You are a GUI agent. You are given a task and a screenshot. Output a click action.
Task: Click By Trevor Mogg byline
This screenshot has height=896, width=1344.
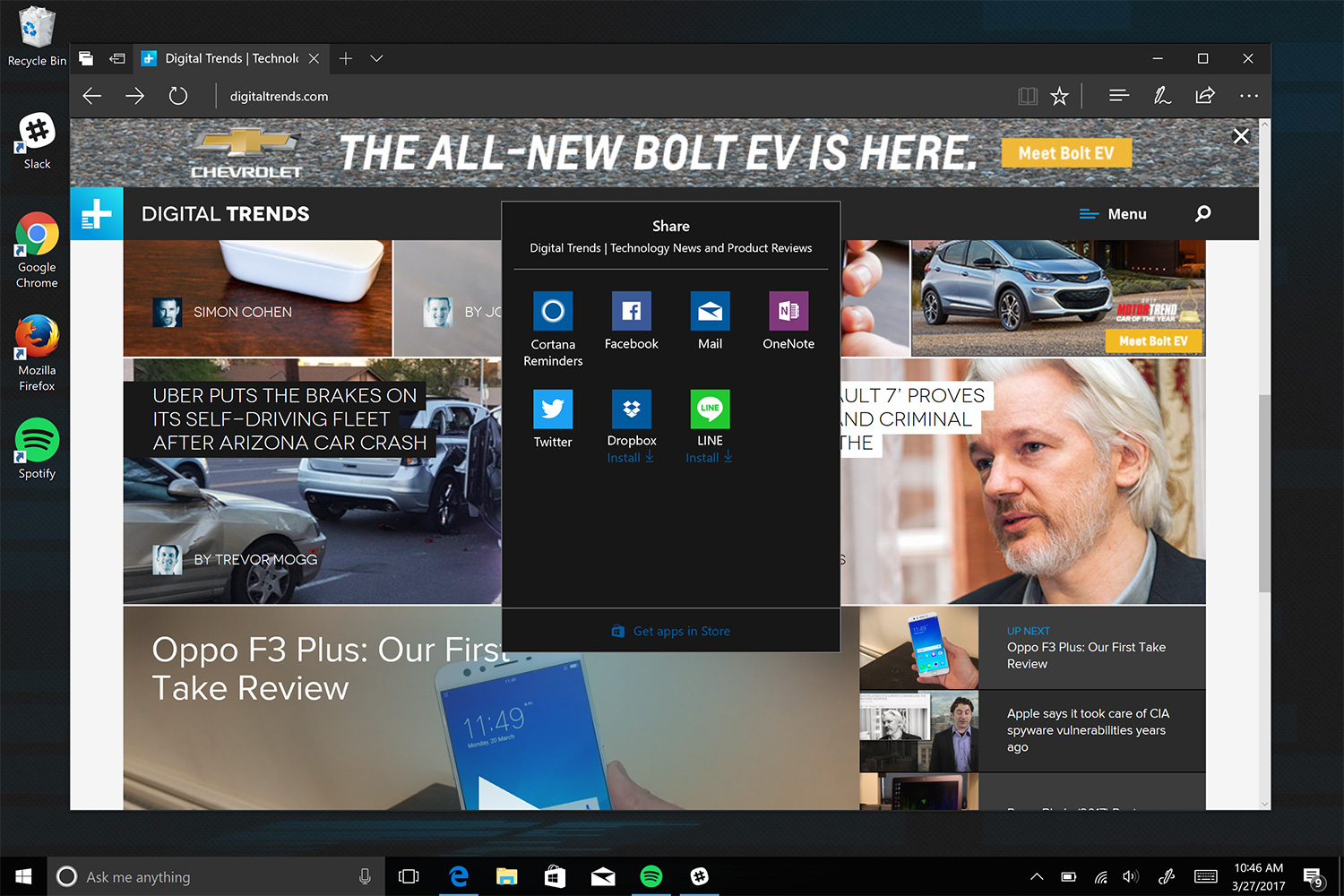coord(255,559)
